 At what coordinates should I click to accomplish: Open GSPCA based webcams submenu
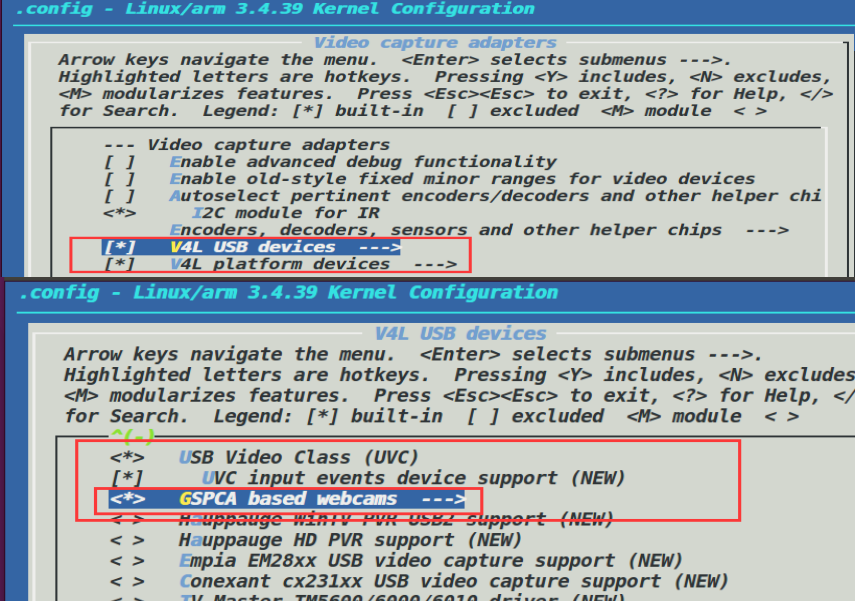pos(287,499)
